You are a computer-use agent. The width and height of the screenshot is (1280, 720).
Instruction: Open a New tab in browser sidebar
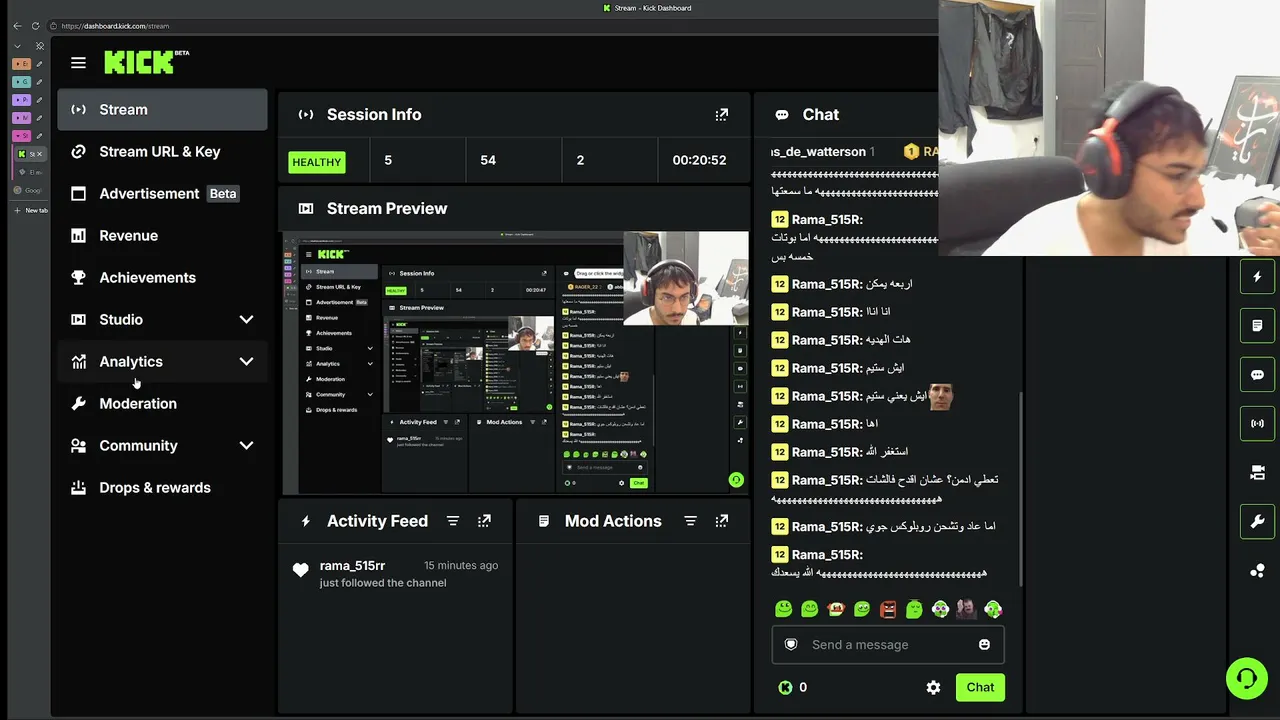pos(30,210)
